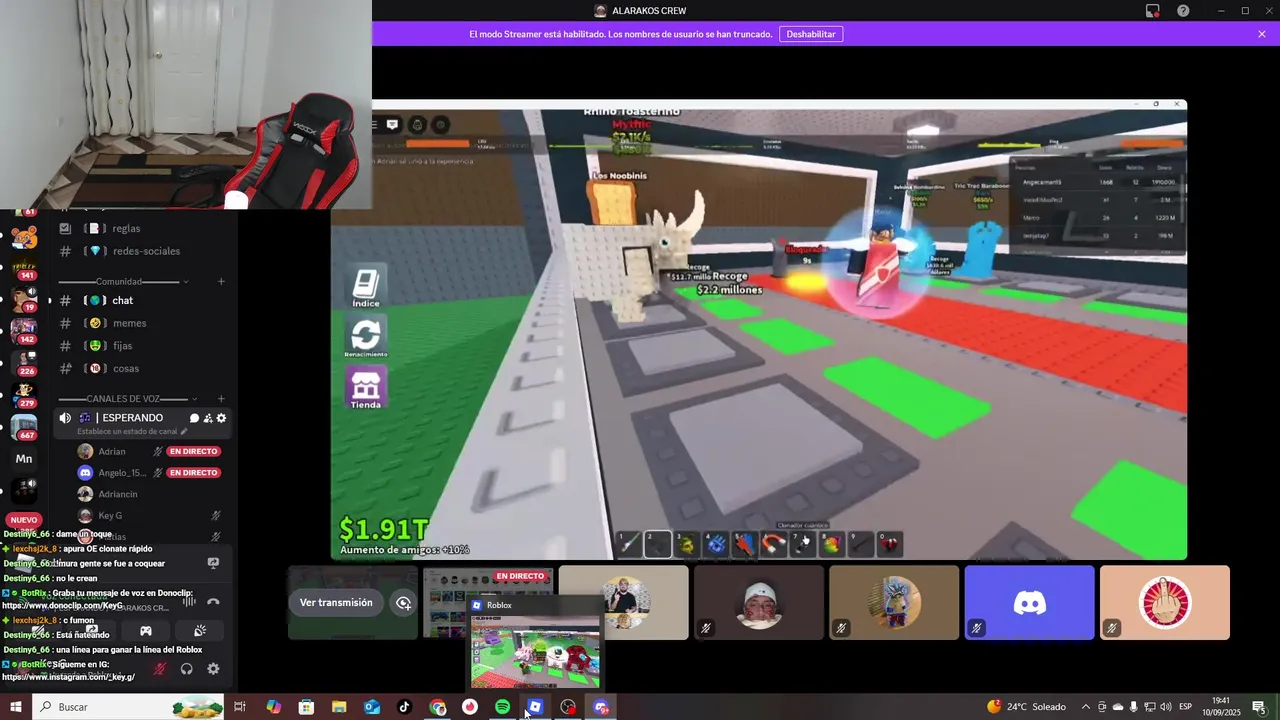Jump to NUEVO unread servers indicator
1280x720 pixels.
pyautogui.click(x=24, y=520)
